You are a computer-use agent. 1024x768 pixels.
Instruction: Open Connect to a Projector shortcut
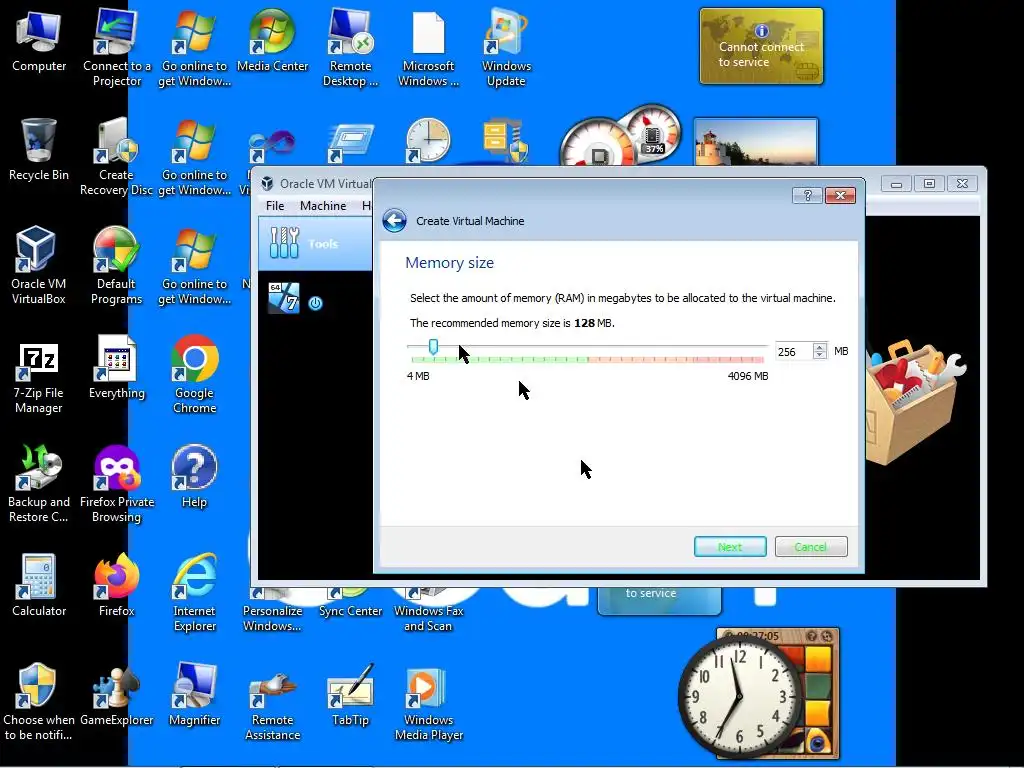pos(116,46)
